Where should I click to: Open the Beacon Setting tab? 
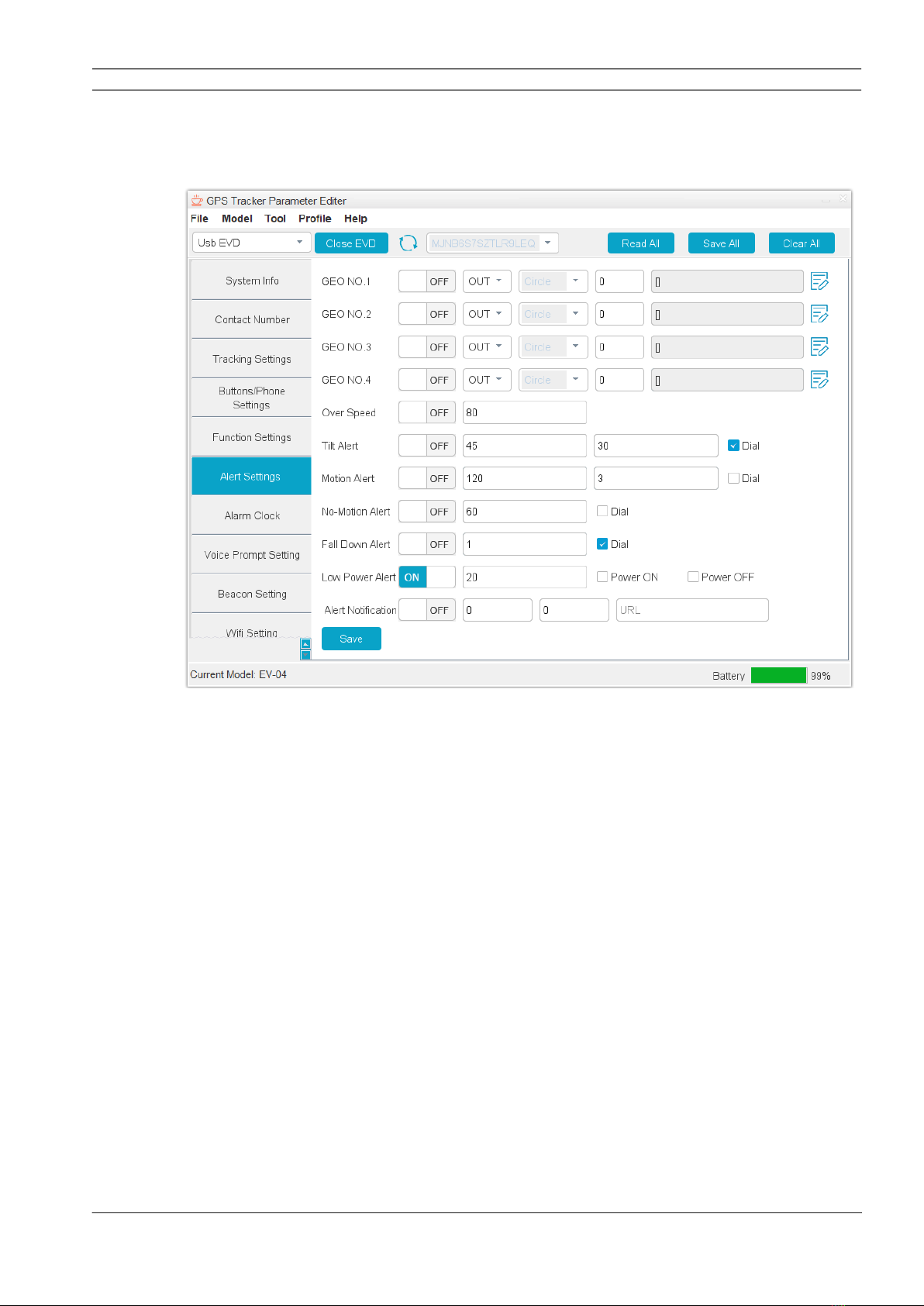coord(251,594)
